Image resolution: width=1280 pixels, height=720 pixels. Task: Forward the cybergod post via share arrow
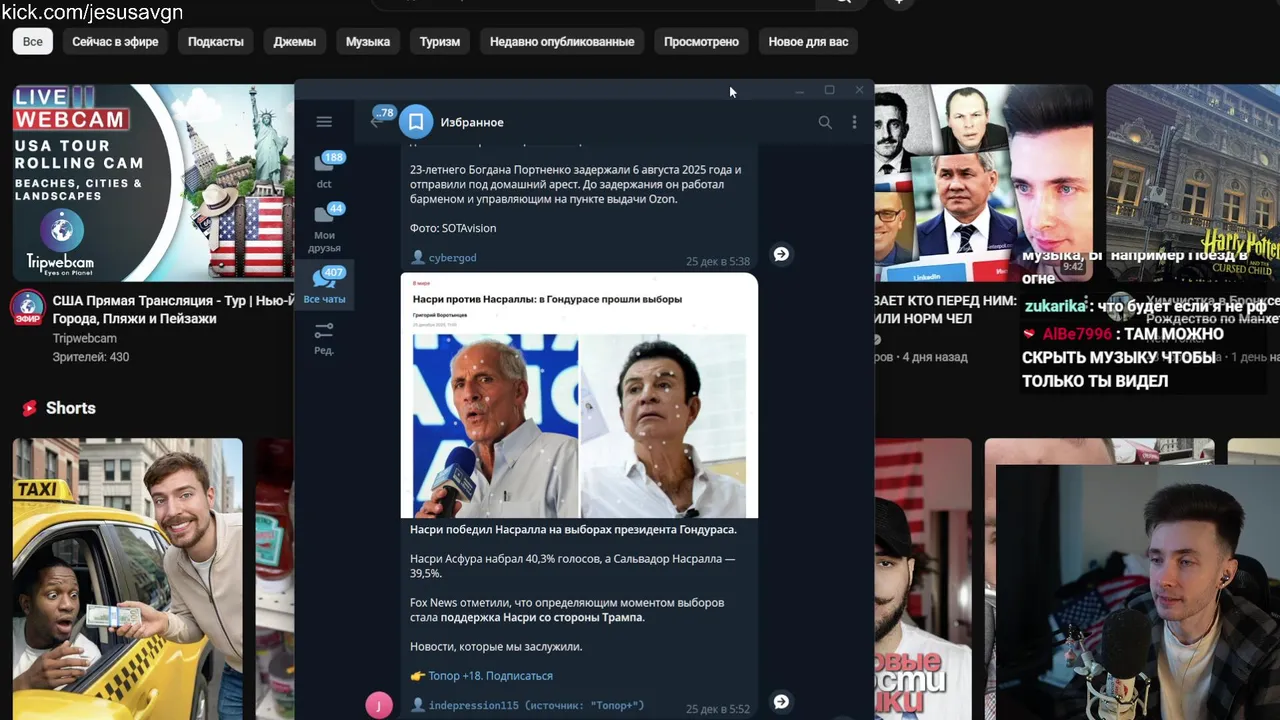(x=781, y=254)
